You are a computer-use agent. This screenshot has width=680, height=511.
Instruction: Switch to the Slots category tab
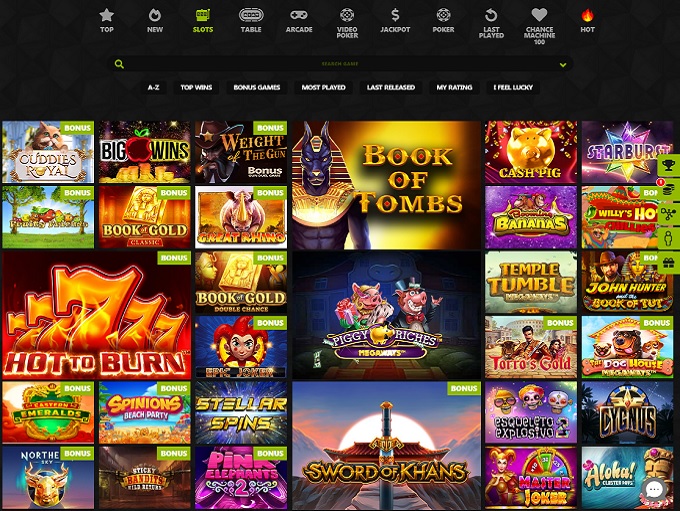point(203,21)
